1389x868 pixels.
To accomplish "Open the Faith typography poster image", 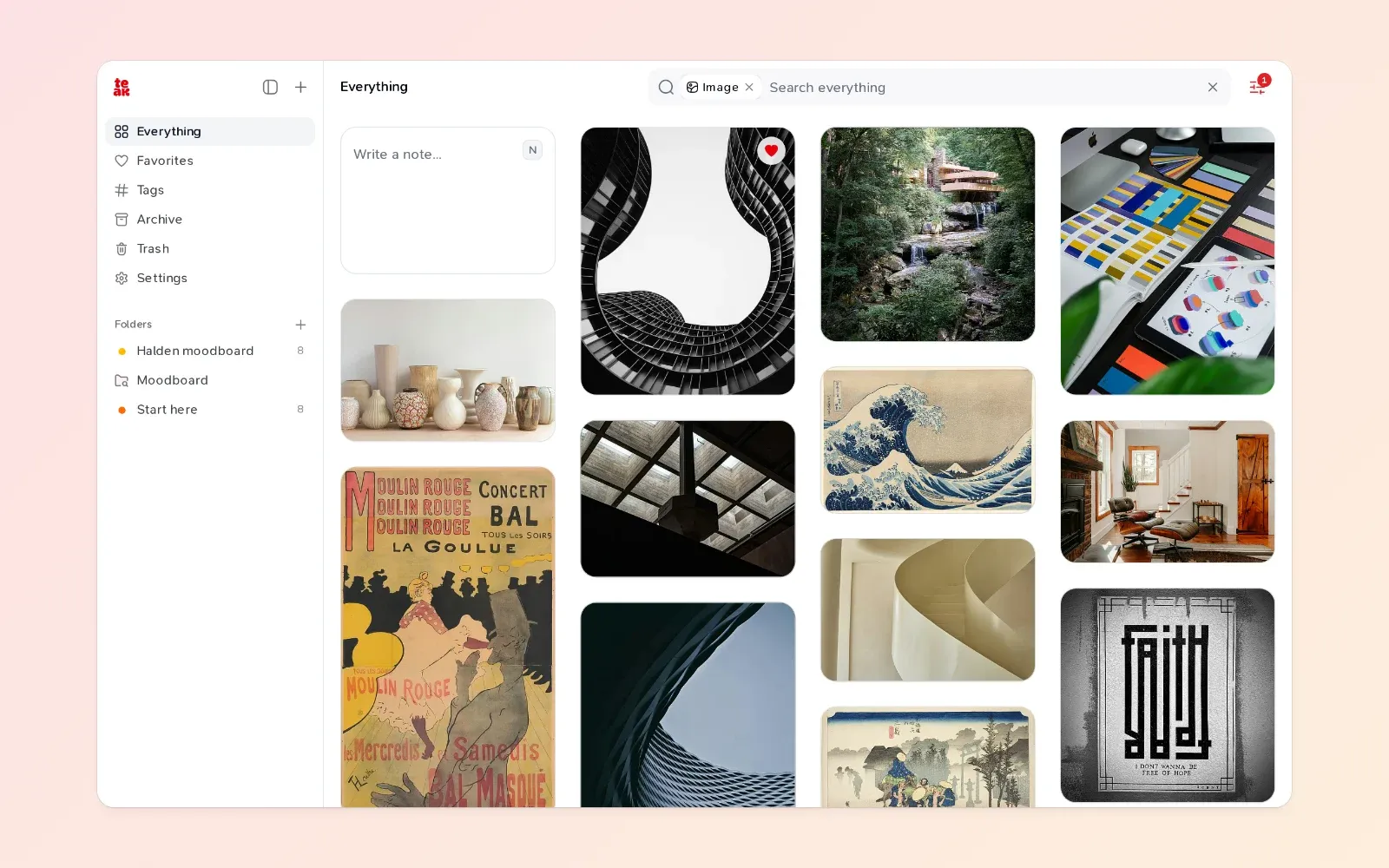I will pos(1168,695).
